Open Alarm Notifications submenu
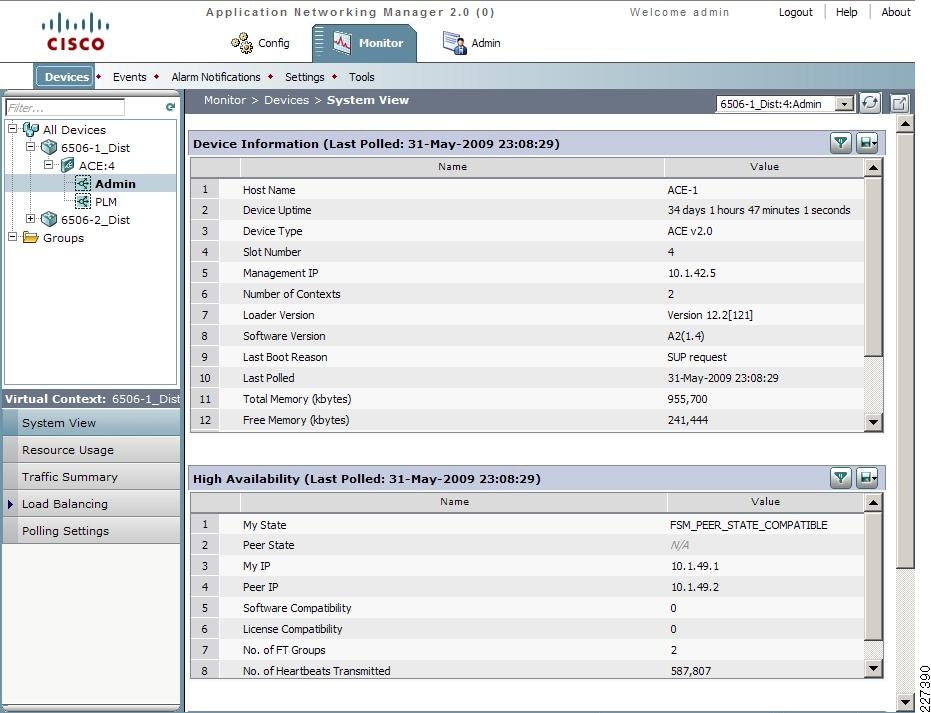 pos(216,77)
